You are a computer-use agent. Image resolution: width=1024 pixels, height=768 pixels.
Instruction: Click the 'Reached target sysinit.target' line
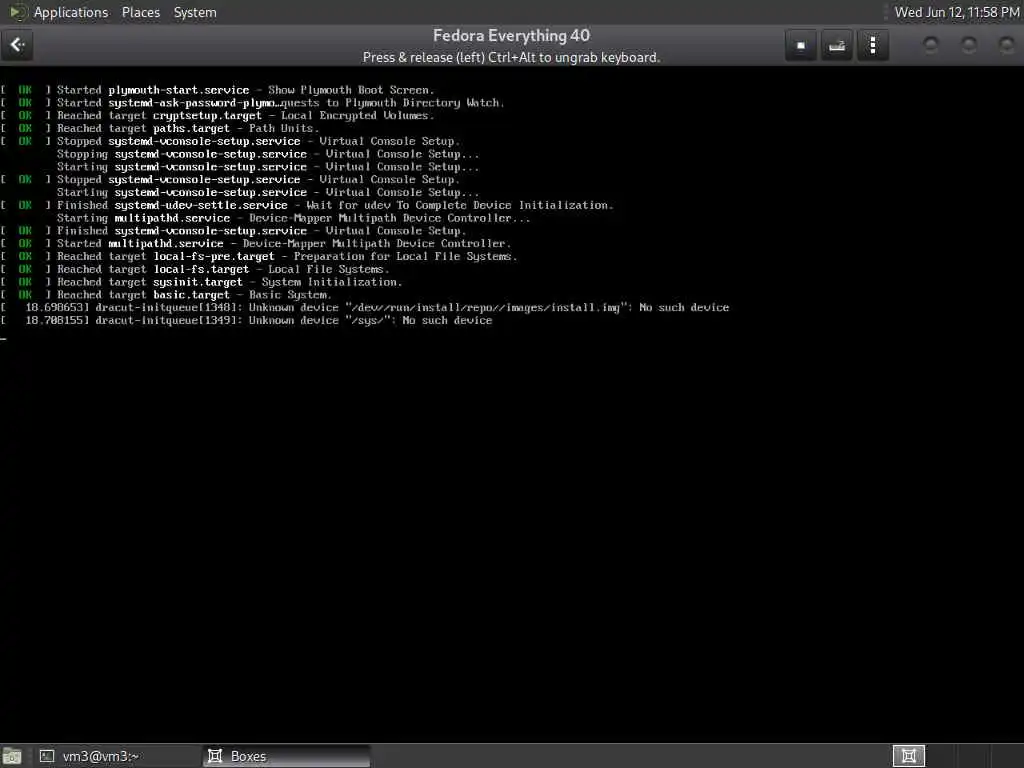click(201, 282)
